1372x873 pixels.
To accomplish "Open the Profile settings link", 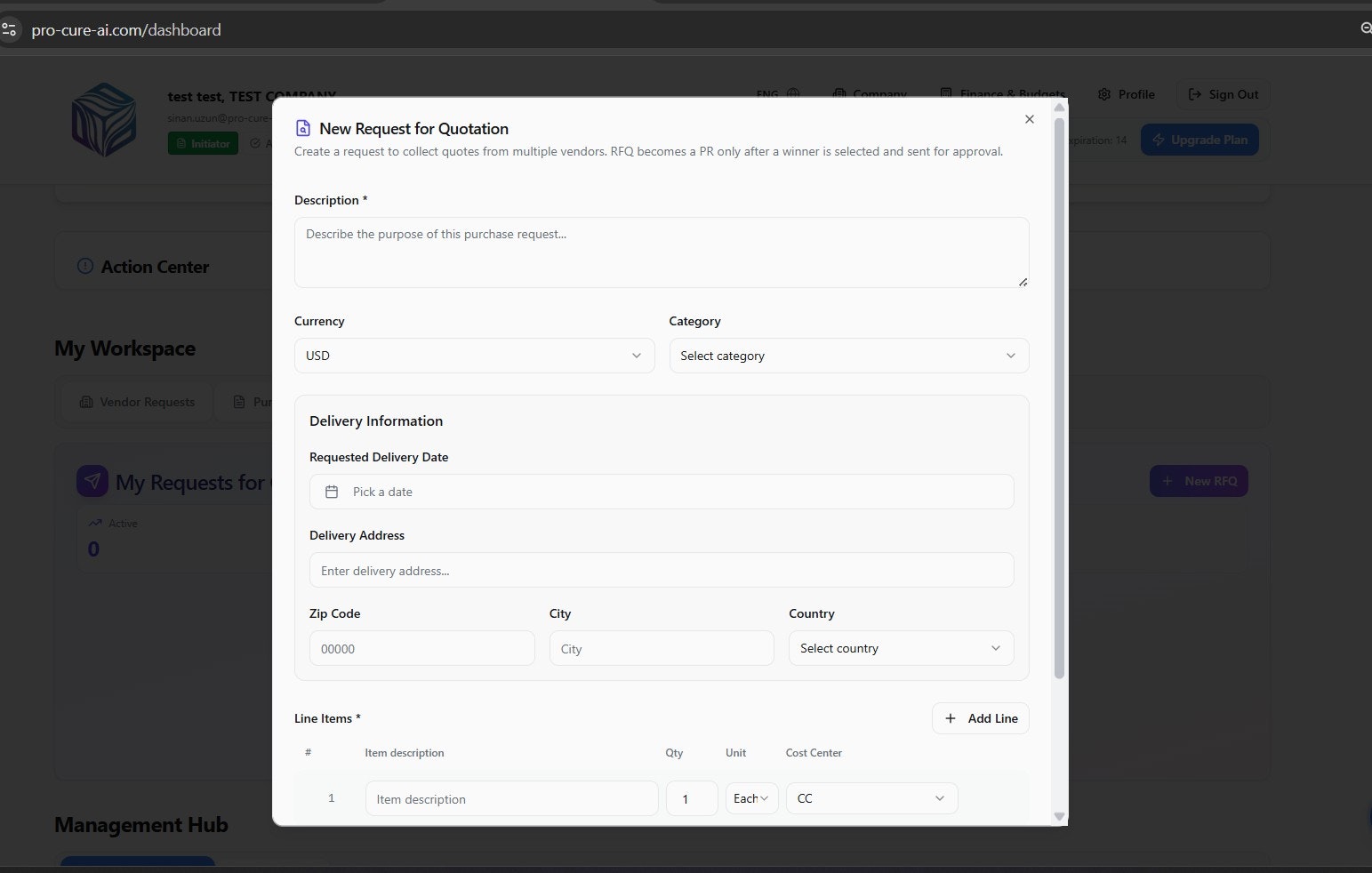I will pyautogui.click(x=1127, y=94).
